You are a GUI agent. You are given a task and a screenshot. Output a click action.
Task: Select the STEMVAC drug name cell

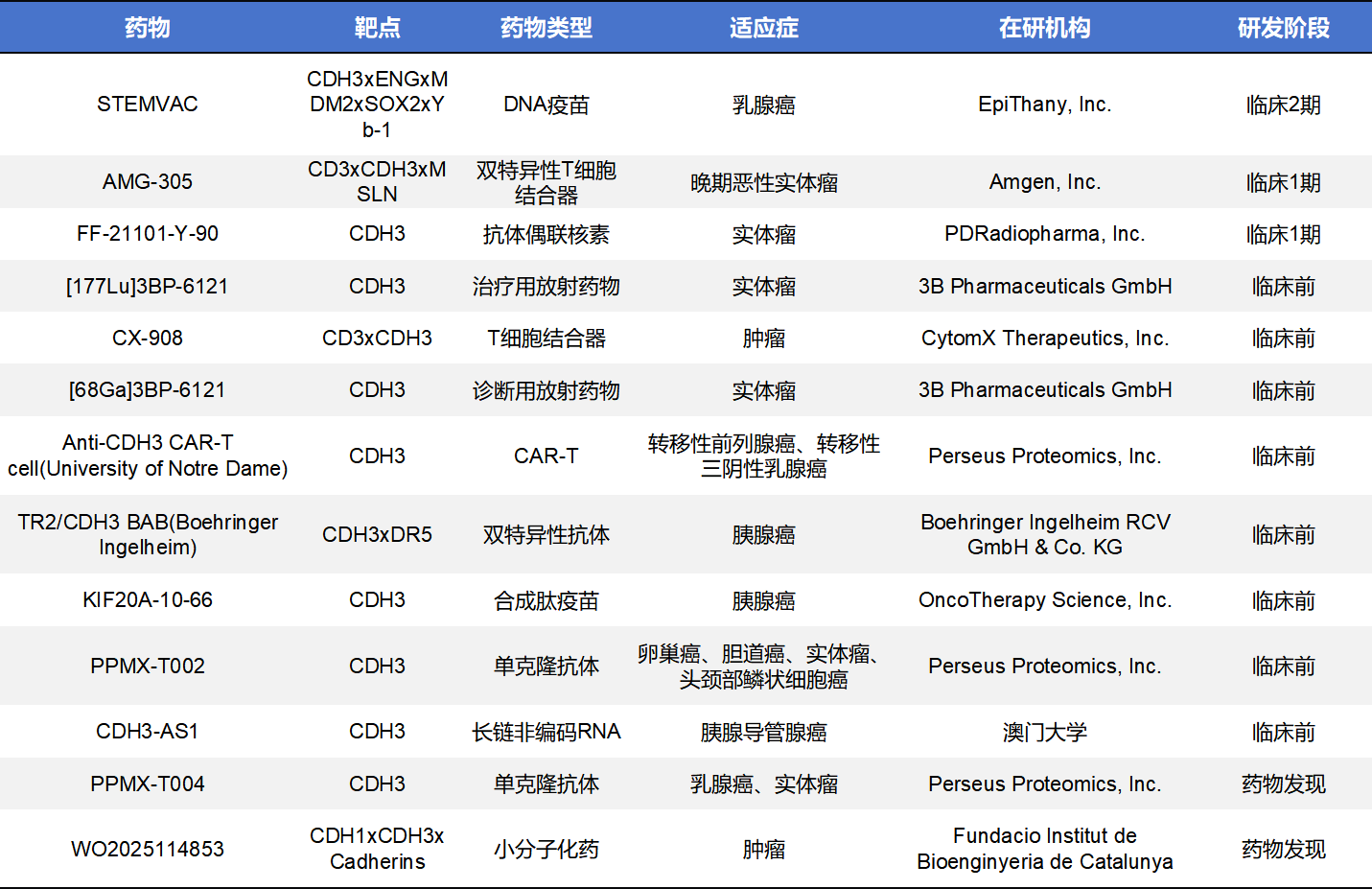point(147,105)
